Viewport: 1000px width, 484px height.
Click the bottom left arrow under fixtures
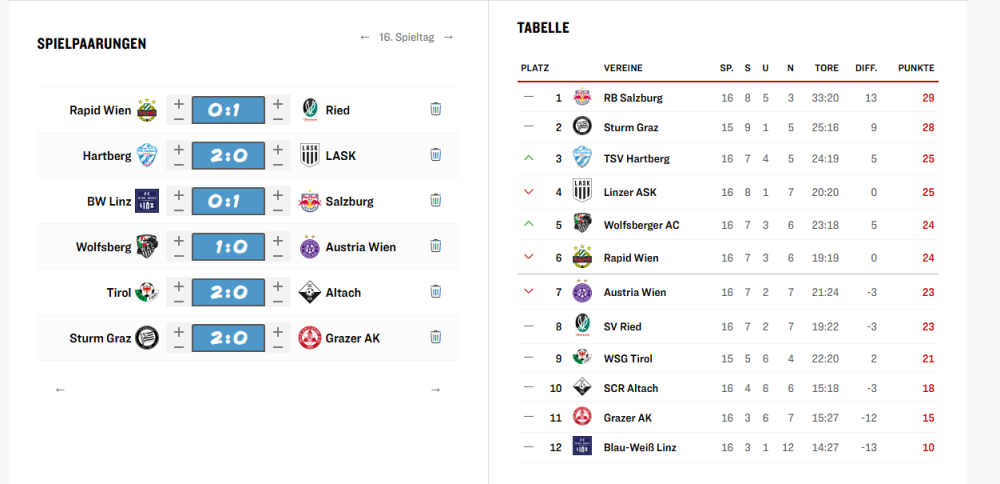click(60, 390)
